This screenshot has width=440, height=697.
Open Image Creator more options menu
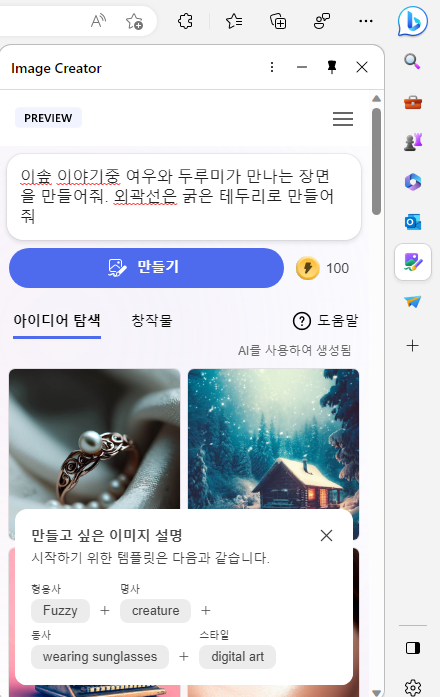pos(272,67)
